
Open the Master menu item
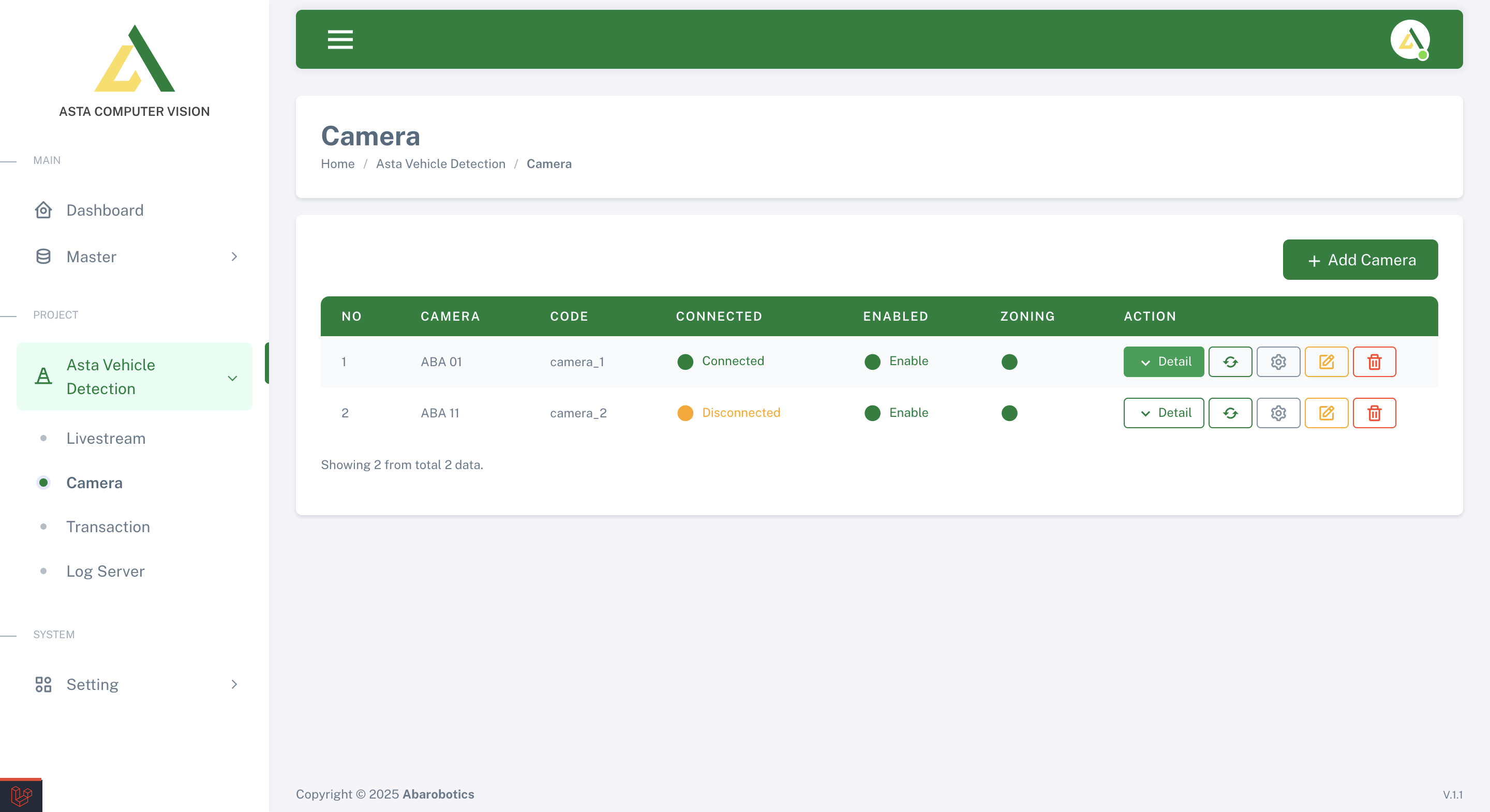(x=134, y=256)
